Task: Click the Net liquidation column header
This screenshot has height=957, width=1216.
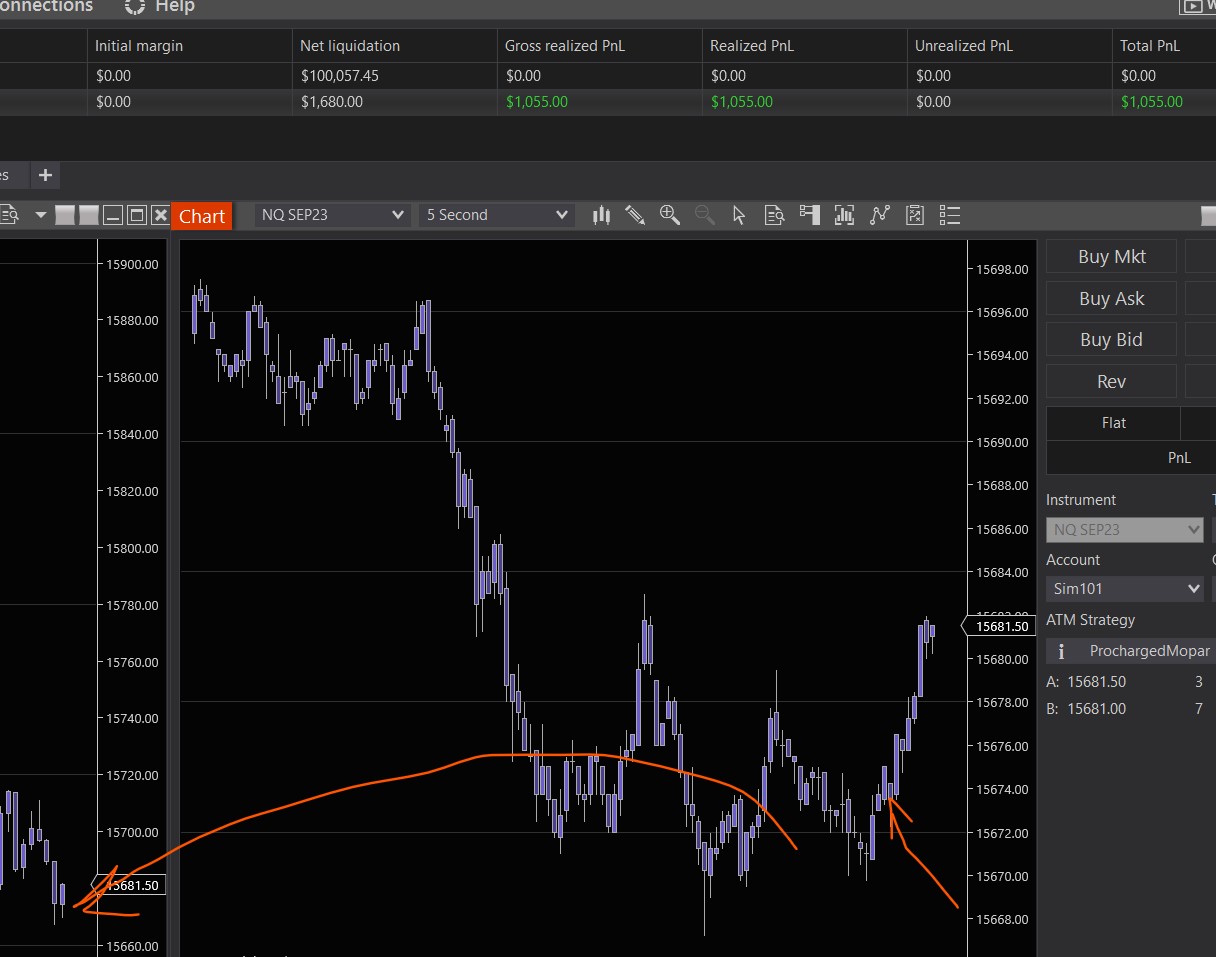Action: tap(350, 46)
